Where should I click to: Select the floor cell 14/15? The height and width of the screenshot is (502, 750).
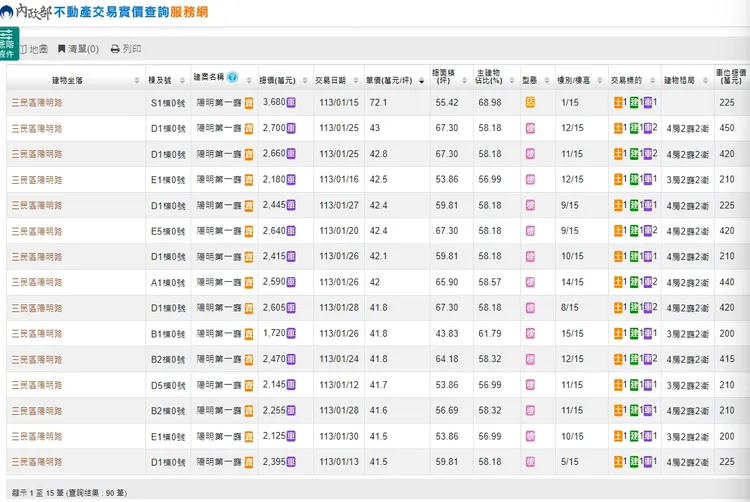click(x=572, y=282)
